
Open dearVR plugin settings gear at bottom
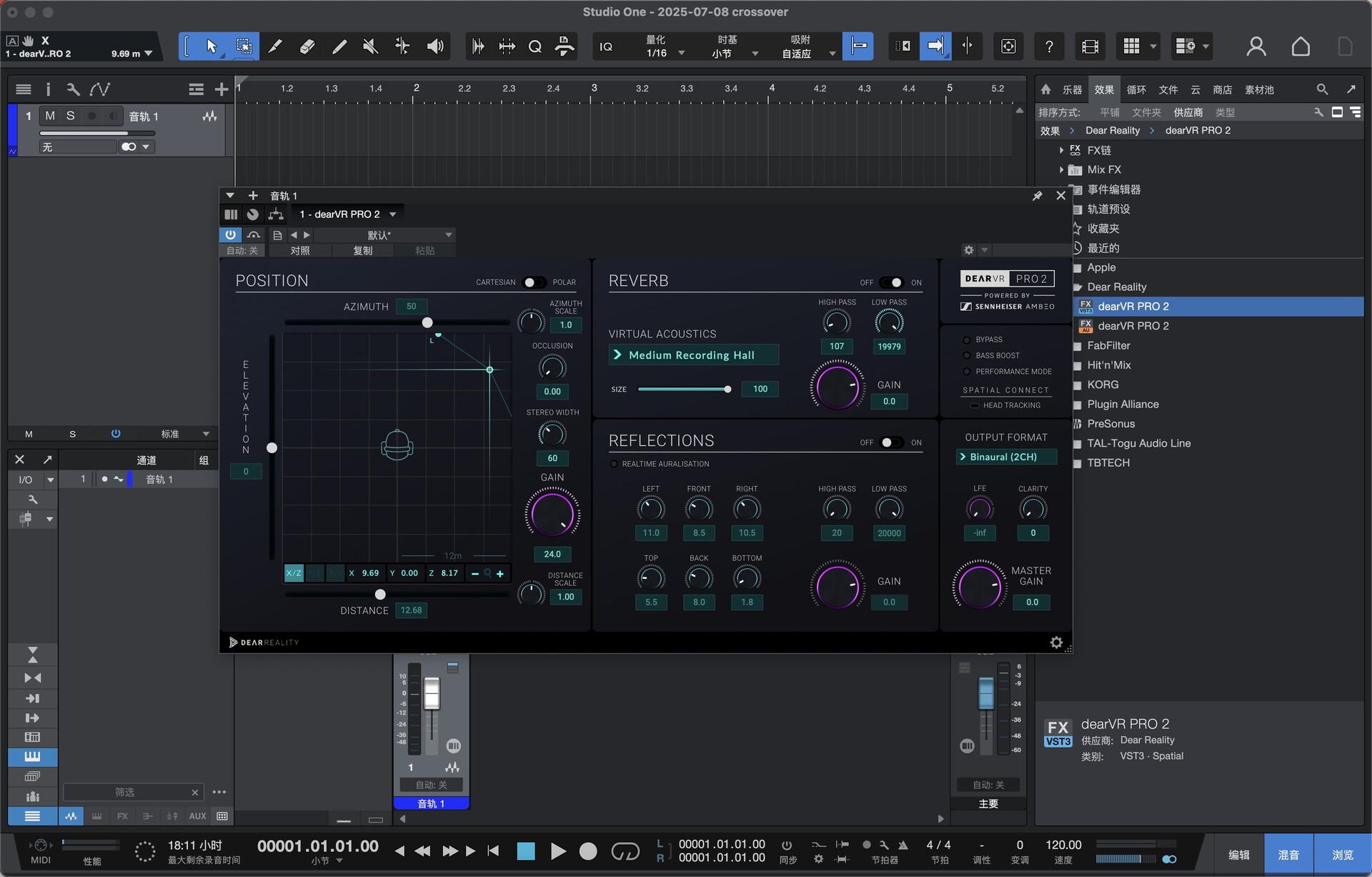[1056, 643]
